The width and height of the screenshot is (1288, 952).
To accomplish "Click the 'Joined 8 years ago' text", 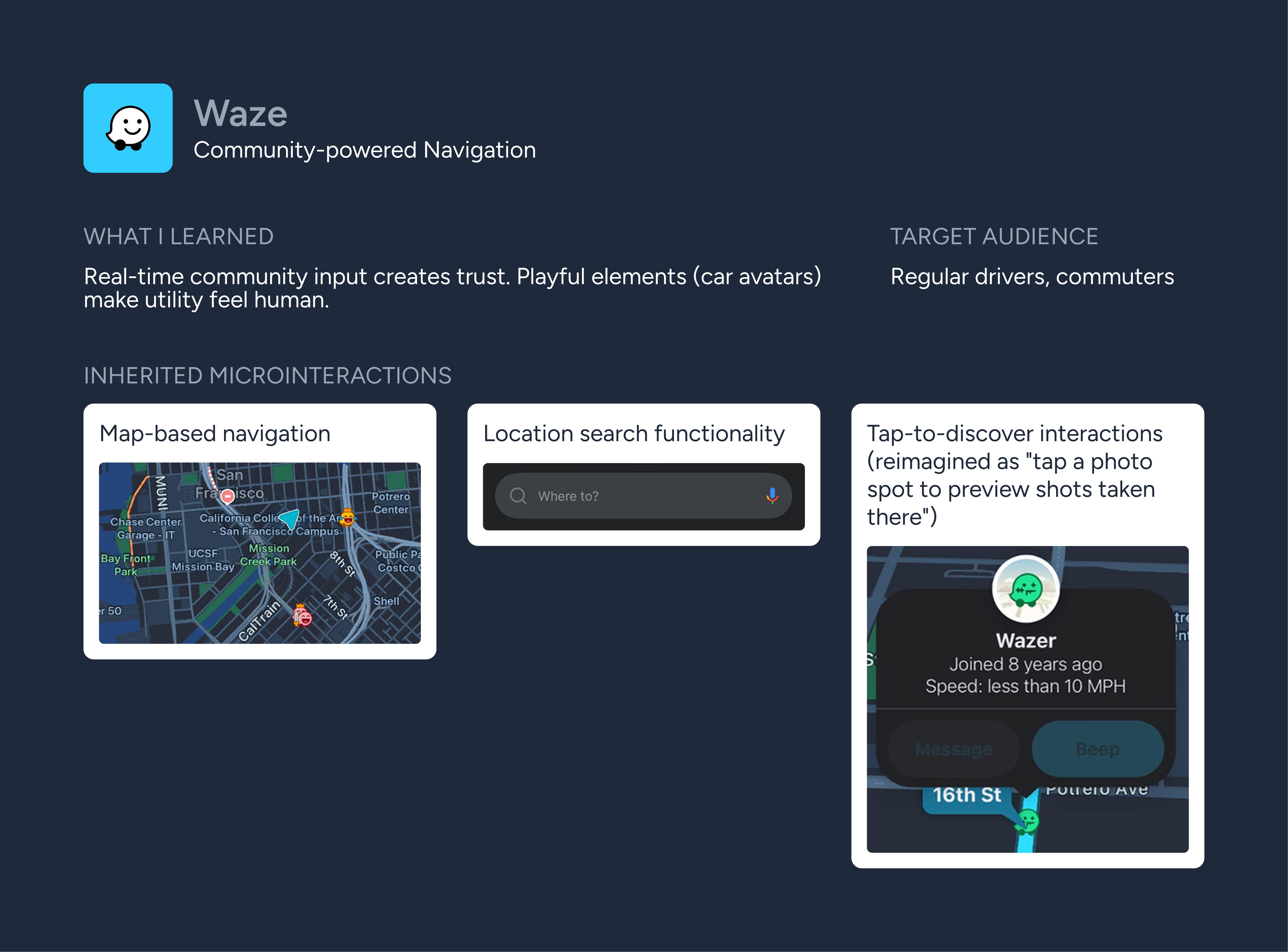I will tap(1025, 664).
